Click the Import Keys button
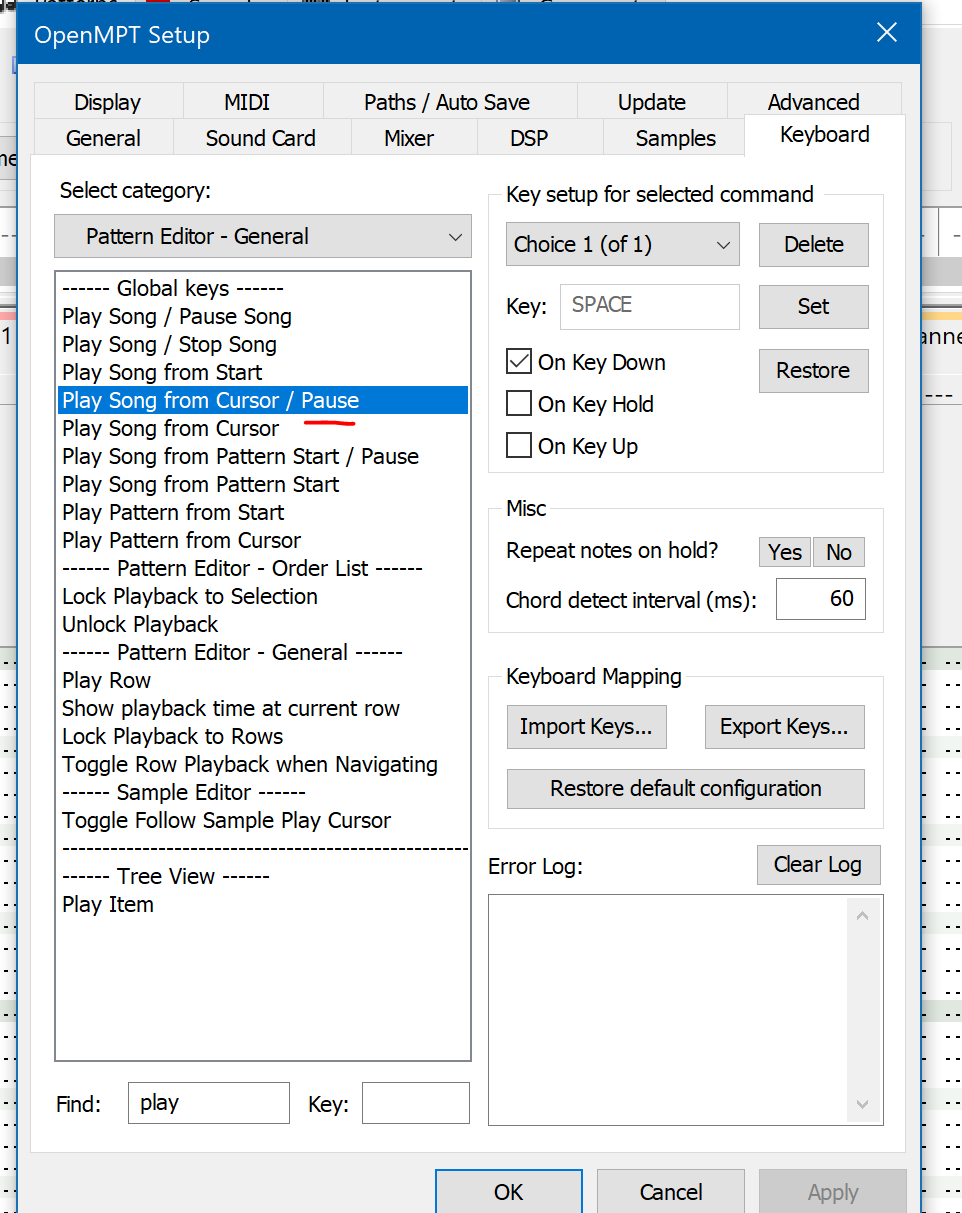The height and width of the screenshot is (1213, 962). (x=586, y=727)
